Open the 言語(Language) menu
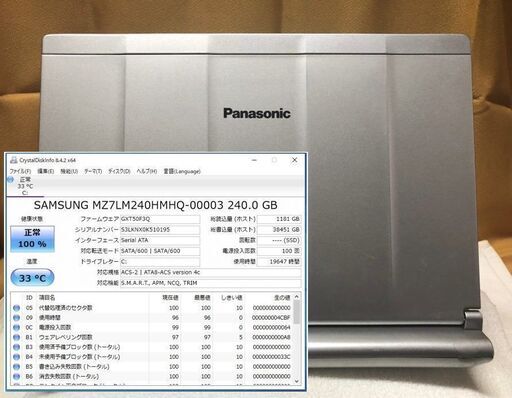This screenshot has height=398, width=512. (x=182, y=171)
